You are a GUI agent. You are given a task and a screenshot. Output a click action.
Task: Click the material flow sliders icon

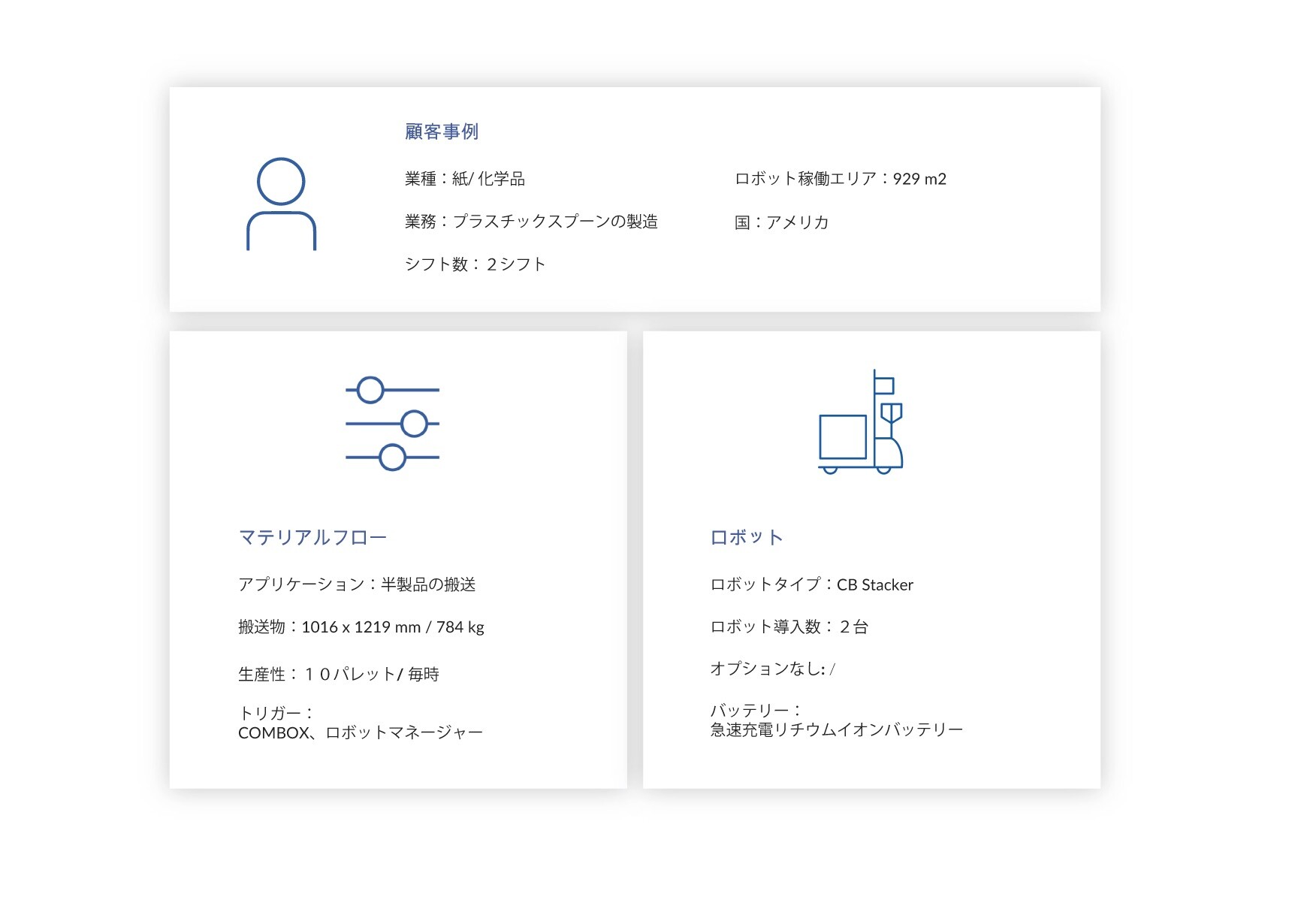(x=392, y=424)
